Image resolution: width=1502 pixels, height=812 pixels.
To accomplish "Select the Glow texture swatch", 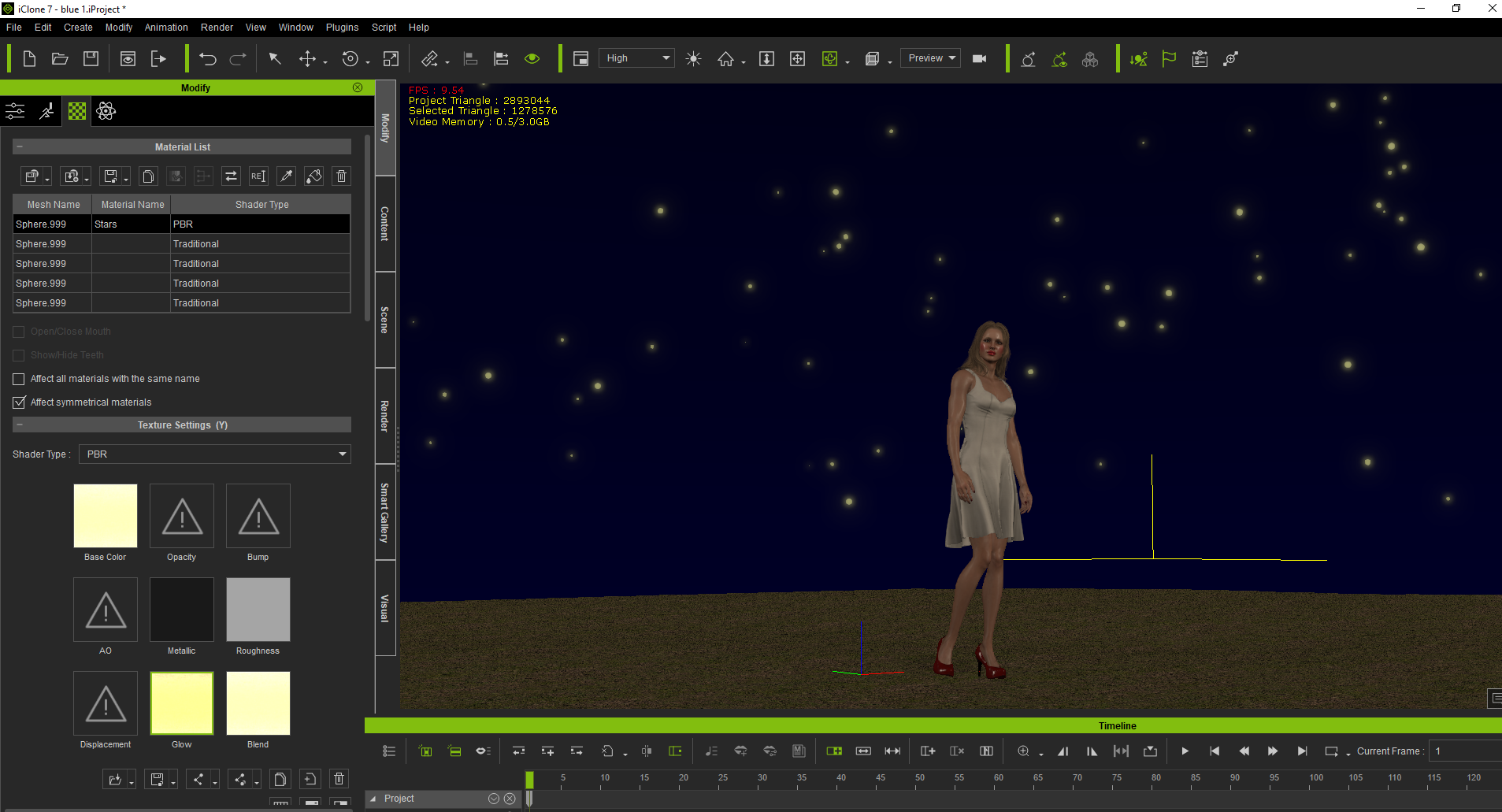I will (x=182, y=703).
